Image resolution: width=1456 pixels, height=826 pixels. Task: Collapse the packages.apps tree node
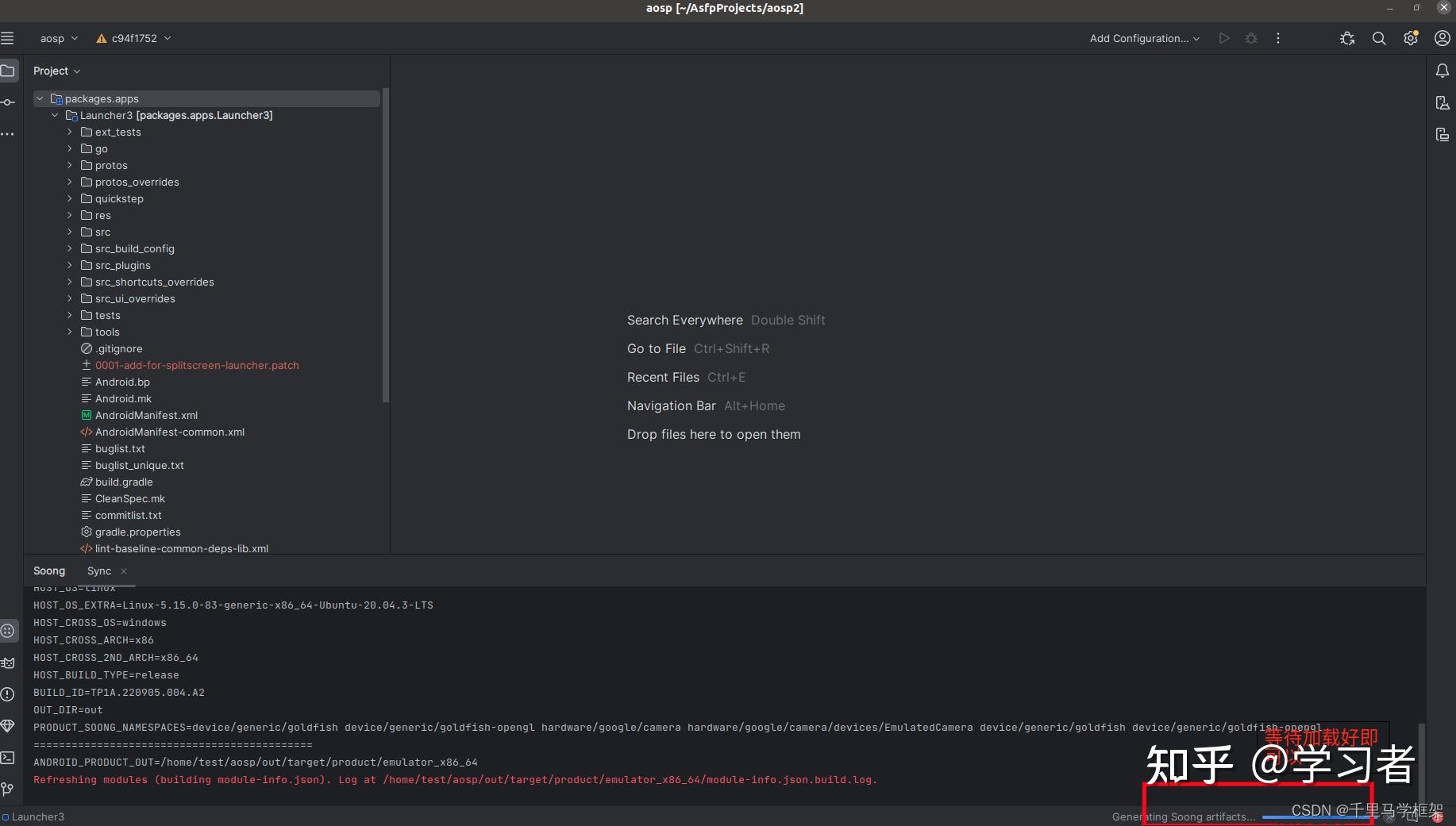coord(40,98)
